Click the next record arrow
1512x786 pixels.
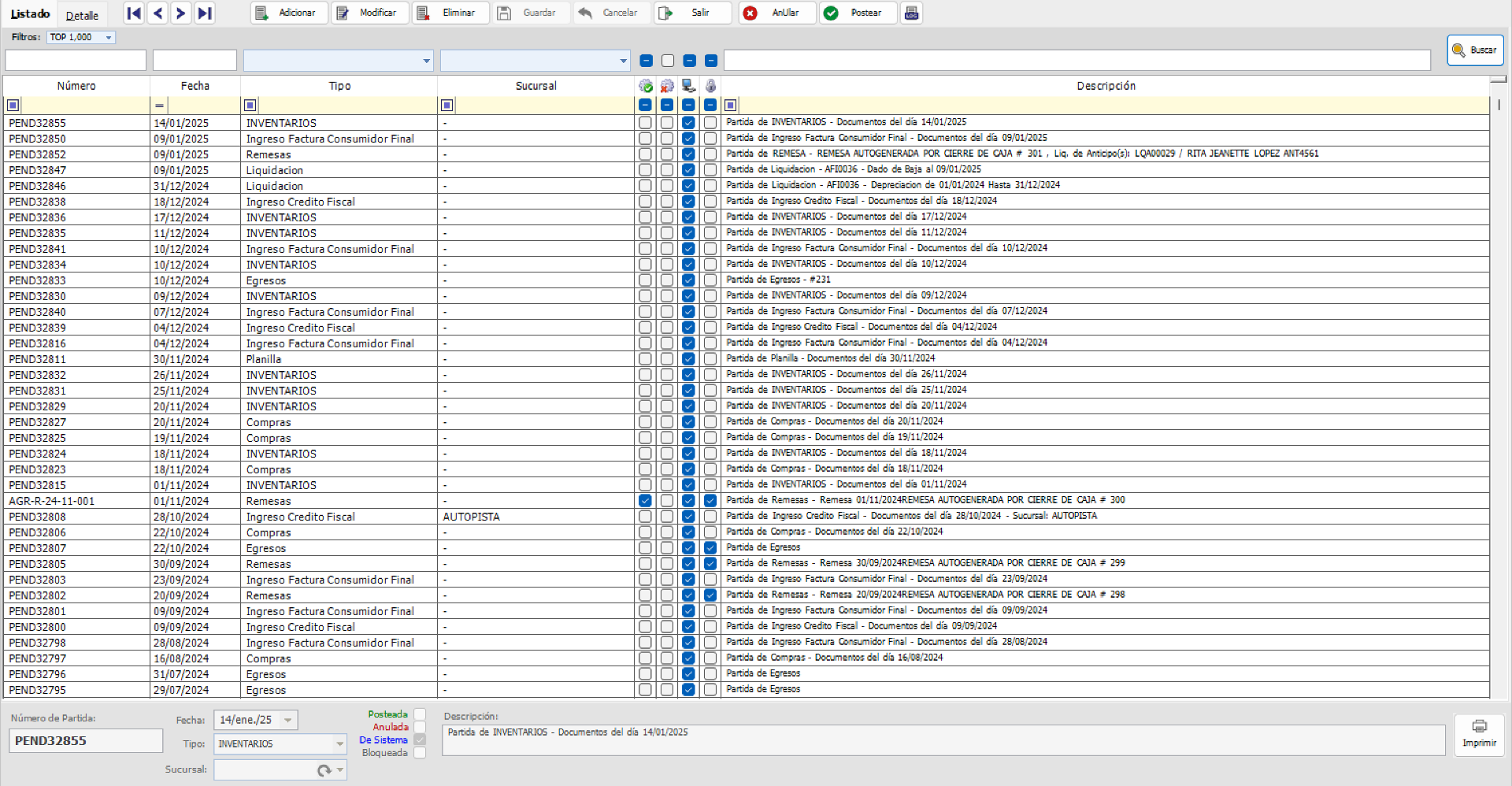click(180, 13)
